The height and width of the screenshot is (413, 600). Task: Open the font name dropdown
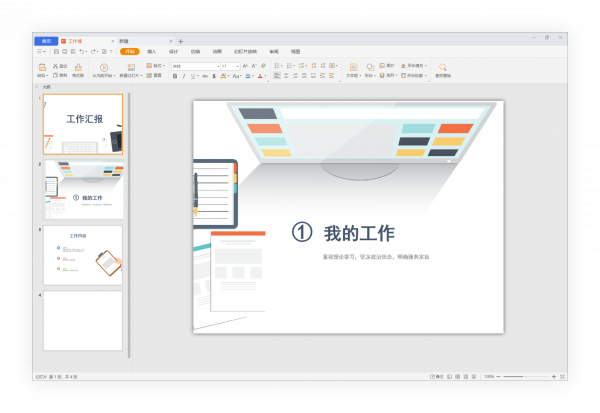pos(218,66)
